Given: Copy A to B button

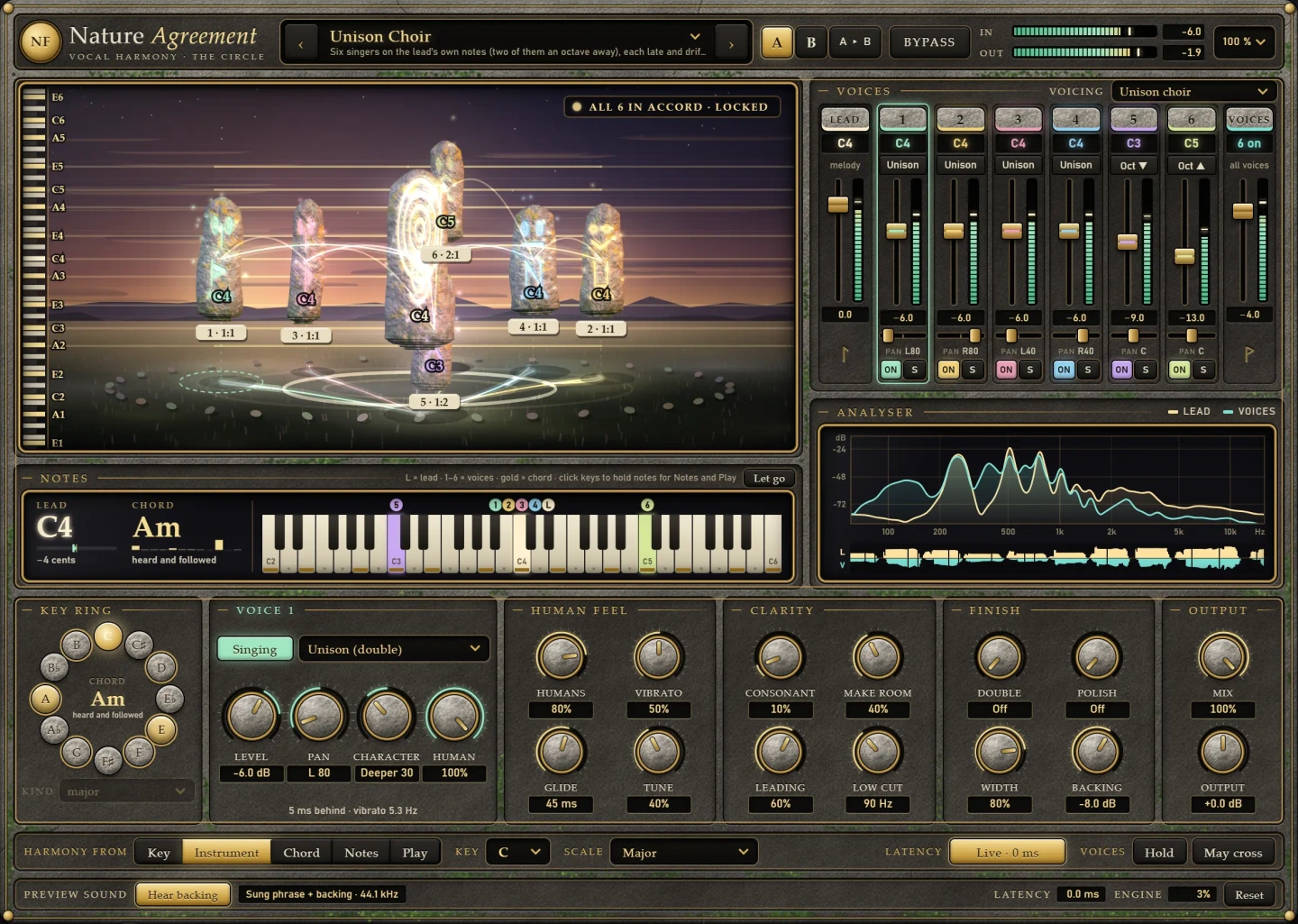Looking at the screenshot, I should click(x=855, y=42).
